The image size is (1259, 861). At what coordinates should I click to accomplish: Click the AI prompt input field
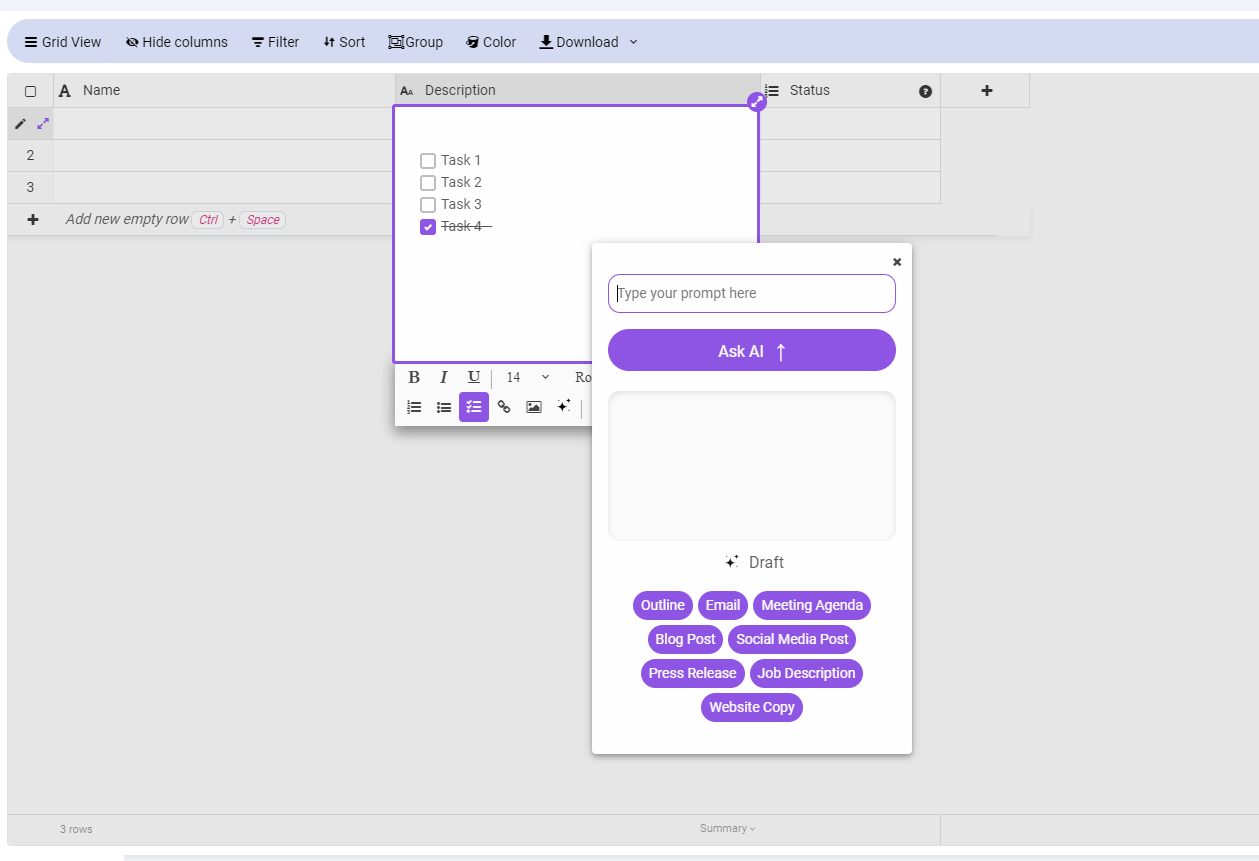click(x=752, y=293)
